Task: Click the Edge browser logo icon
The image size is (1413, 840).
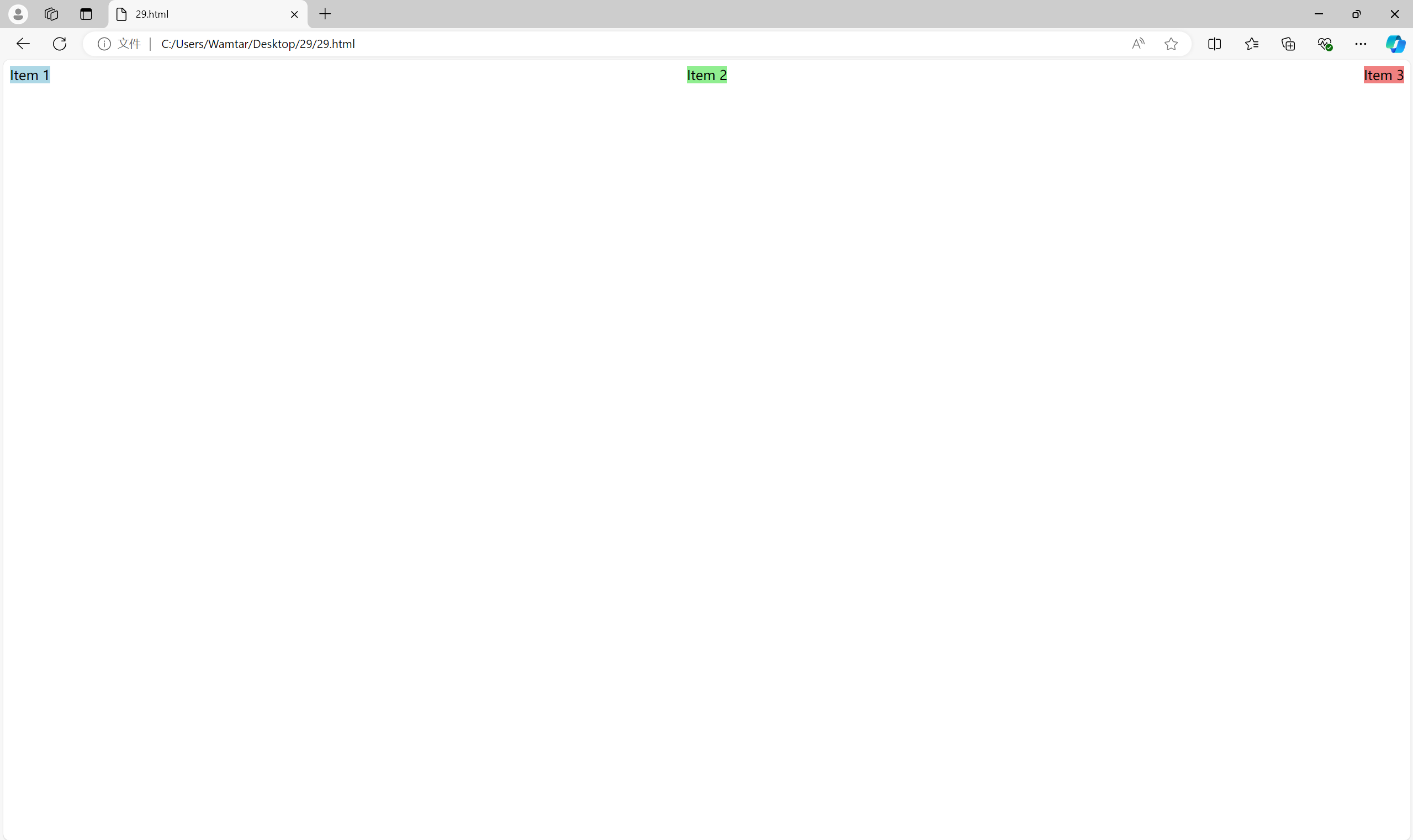Action: pyautogui.click(x=1395, y=43)
